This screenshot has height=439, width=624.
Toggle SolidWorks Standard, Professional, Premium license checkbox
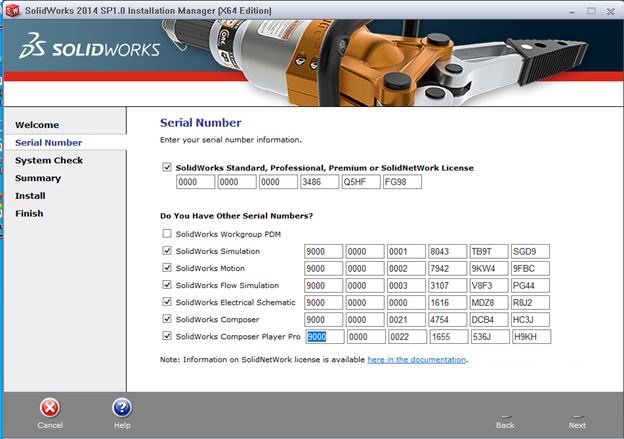[x=167, y=167]
